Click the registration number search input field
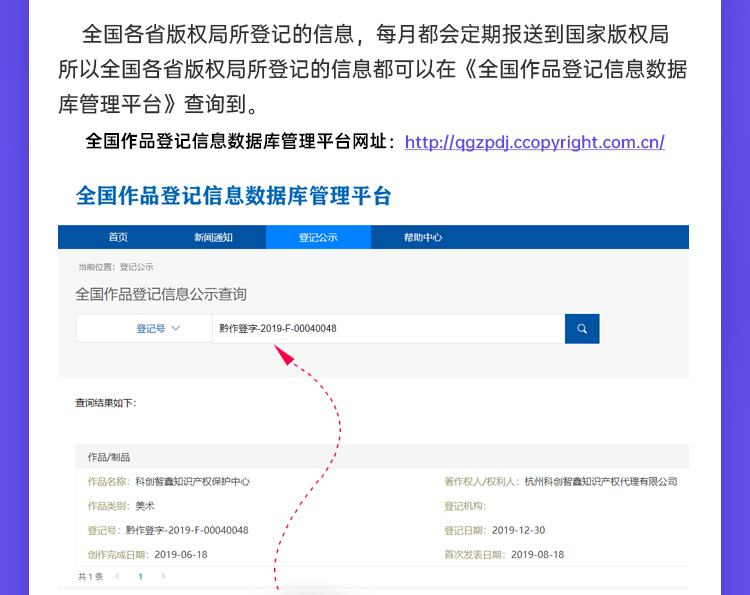 click(388, 328)
